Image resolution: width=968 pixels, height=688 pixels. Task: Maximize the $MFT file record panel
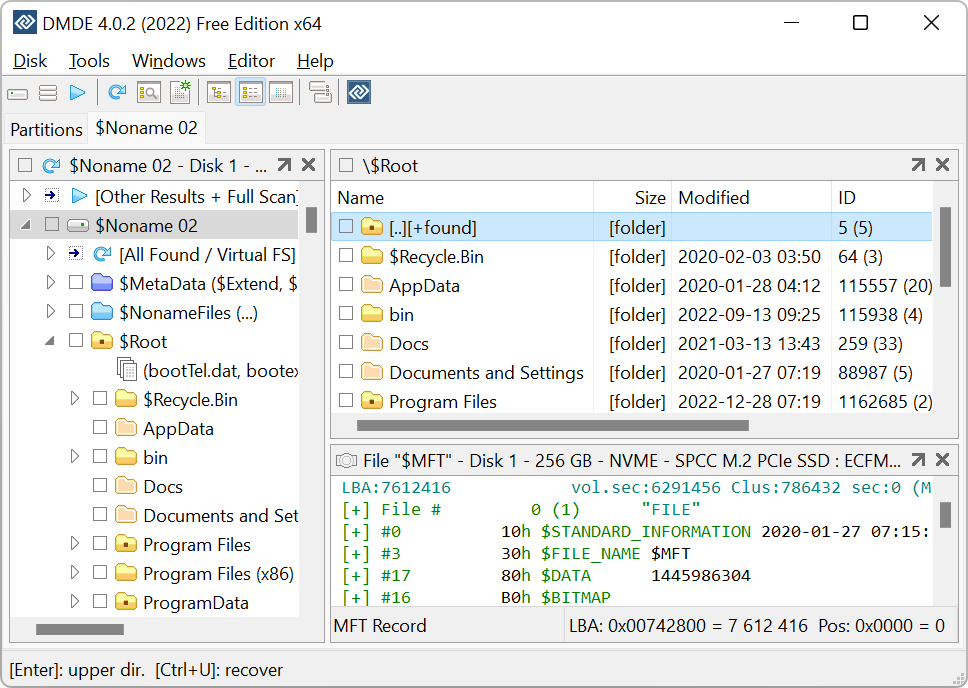point(917,461)
